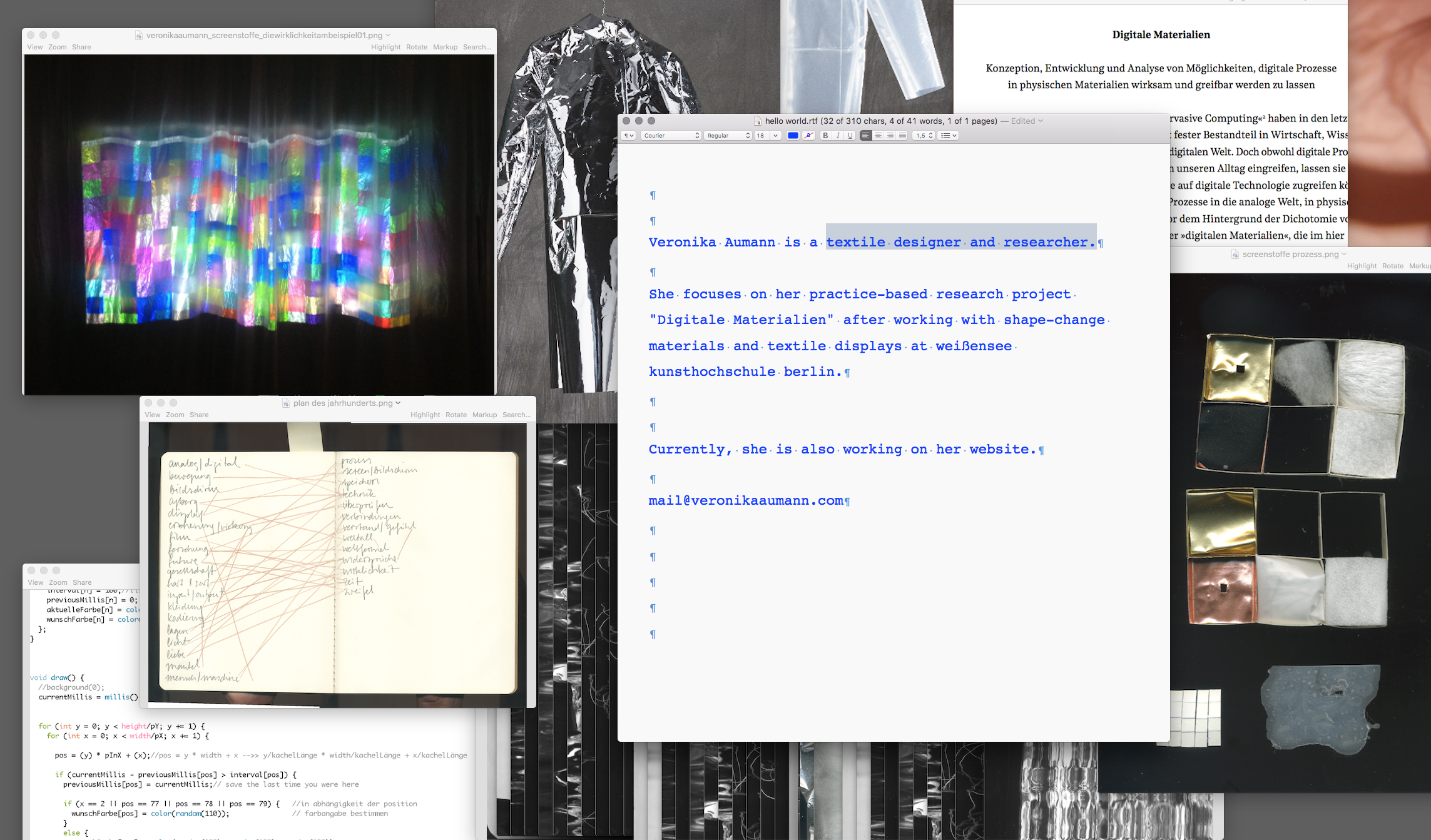Open the Courier font family dropdown
This screenshot has width=1431, height=840.
670,136
